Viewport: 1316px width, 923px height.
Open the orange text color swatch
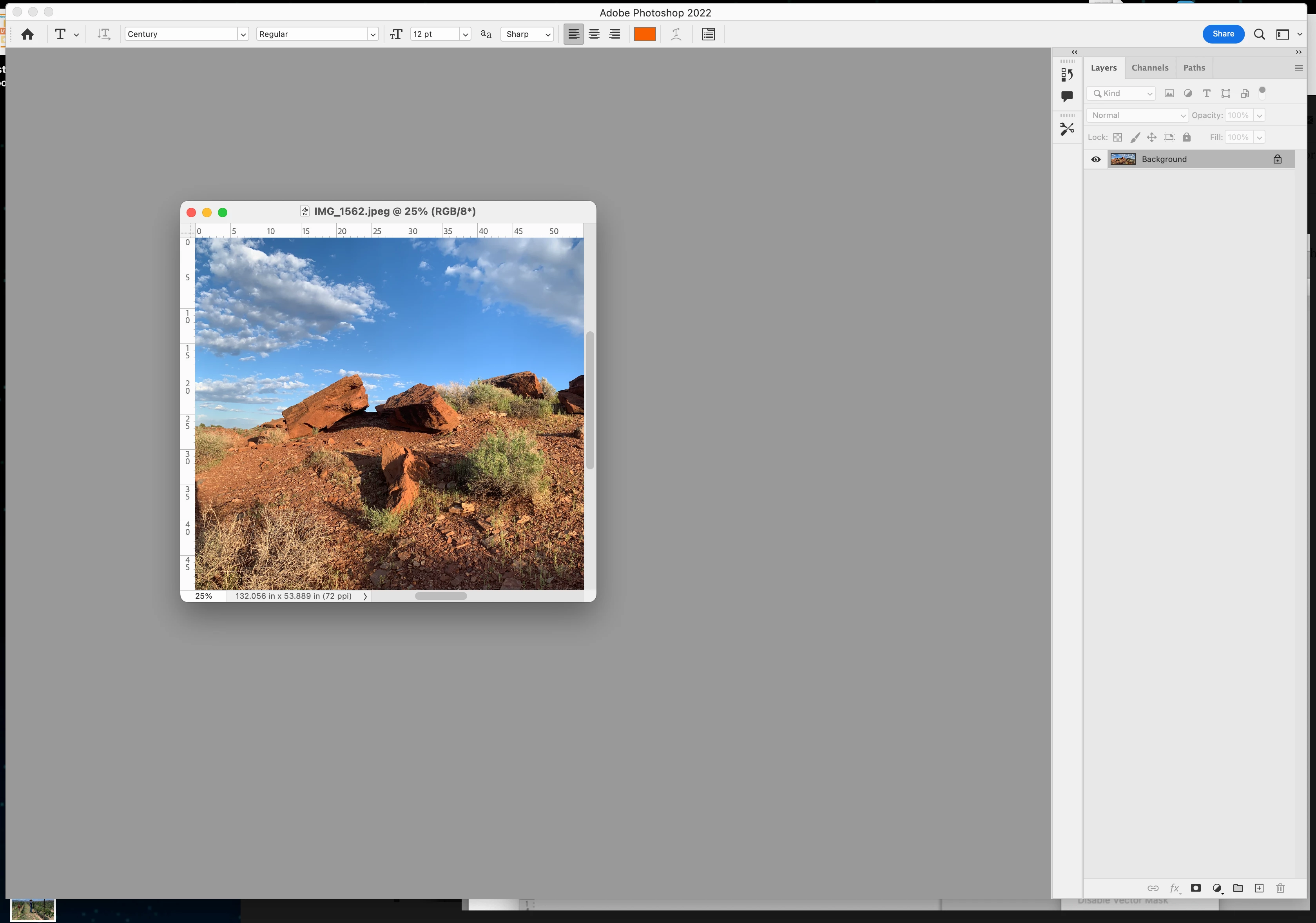pos(645,35)
